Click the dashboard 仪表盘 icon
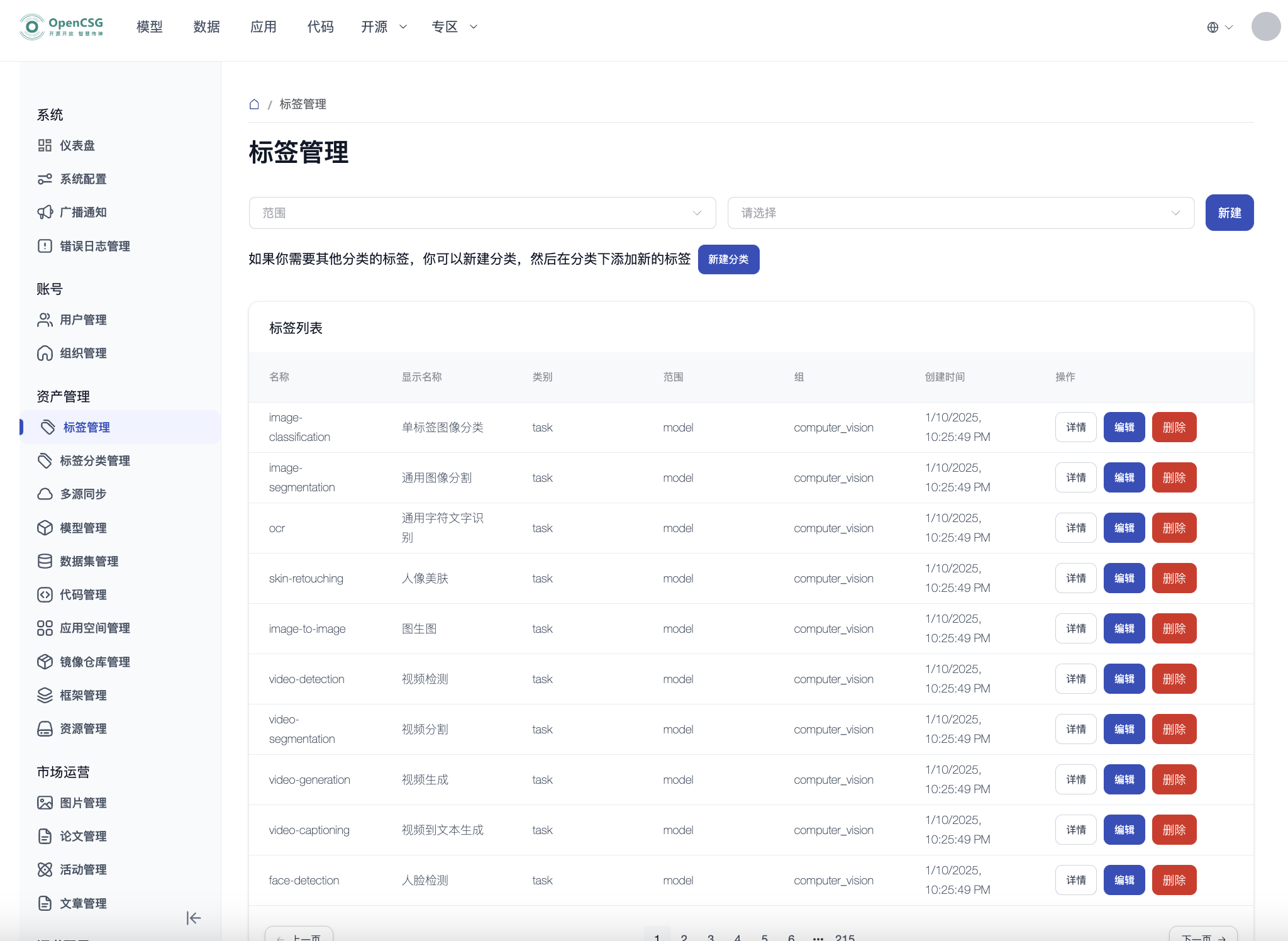This screenshot has height=941, width=1288. point(45,146)
